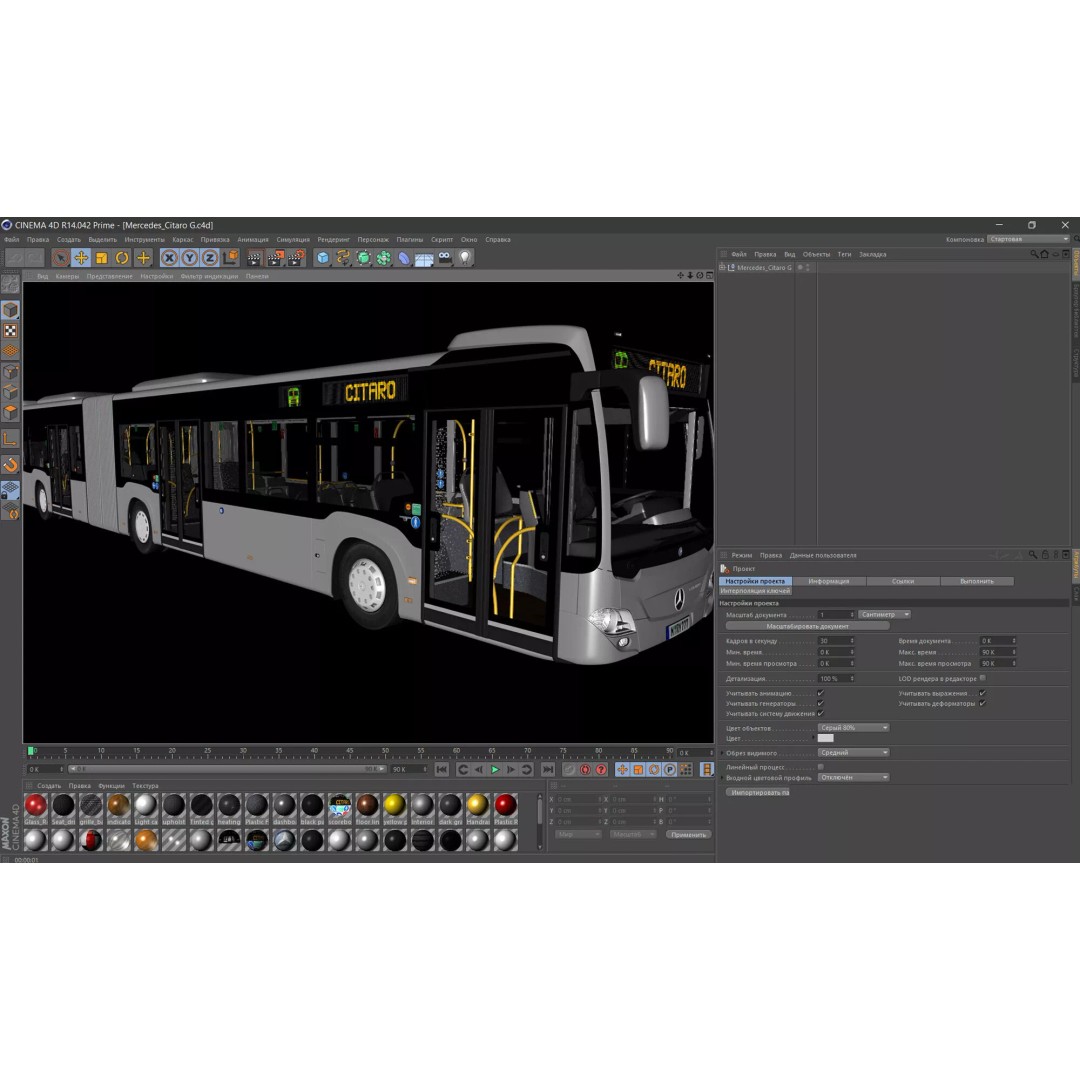This screenshot has height=1080, width=1080.
Task: Click the coordinate system cube icon
Action: (x=230, y=258)
